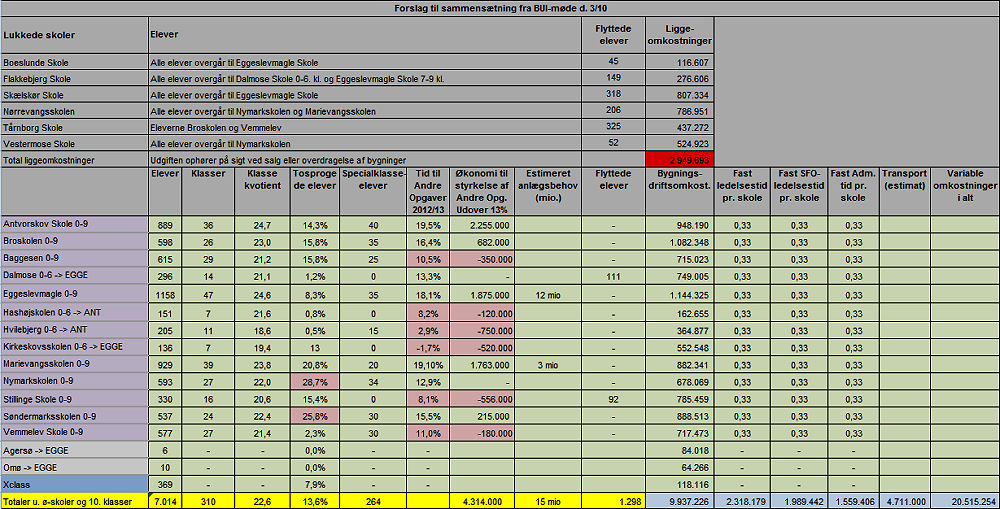The height and width of the screenshot is (509, 1000).
Task: Click the title cell 'Forslag til sammensætning fra BUI-møde'
Action: tap(499, 9)
